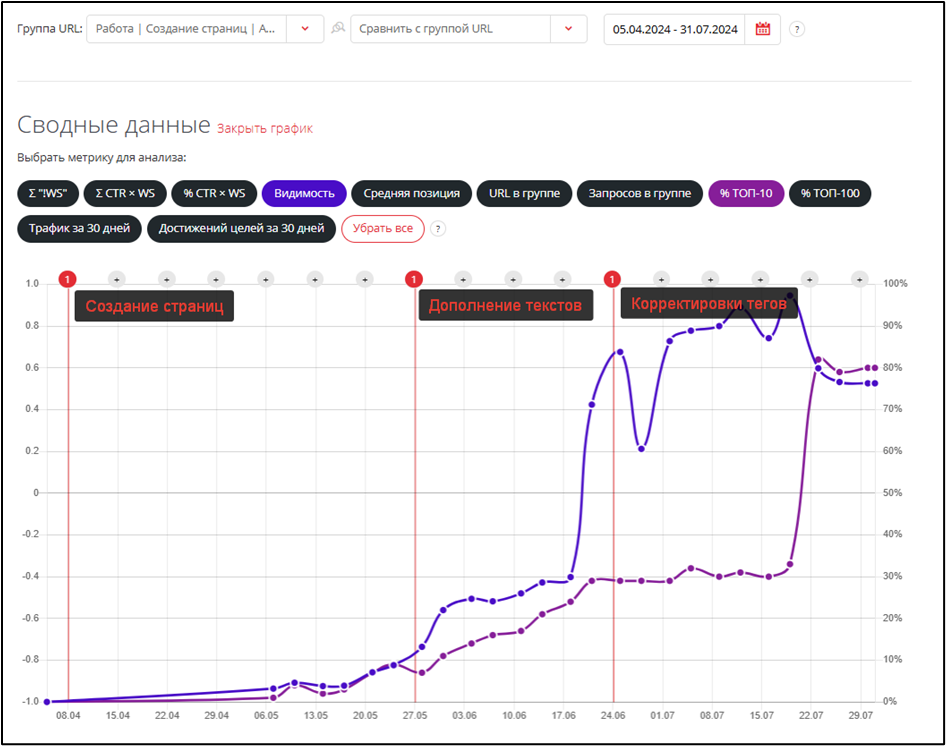The height and width of the screenshot is (746, 946).
Task: Toggle the Видимость metric
Action: point(305,193)
